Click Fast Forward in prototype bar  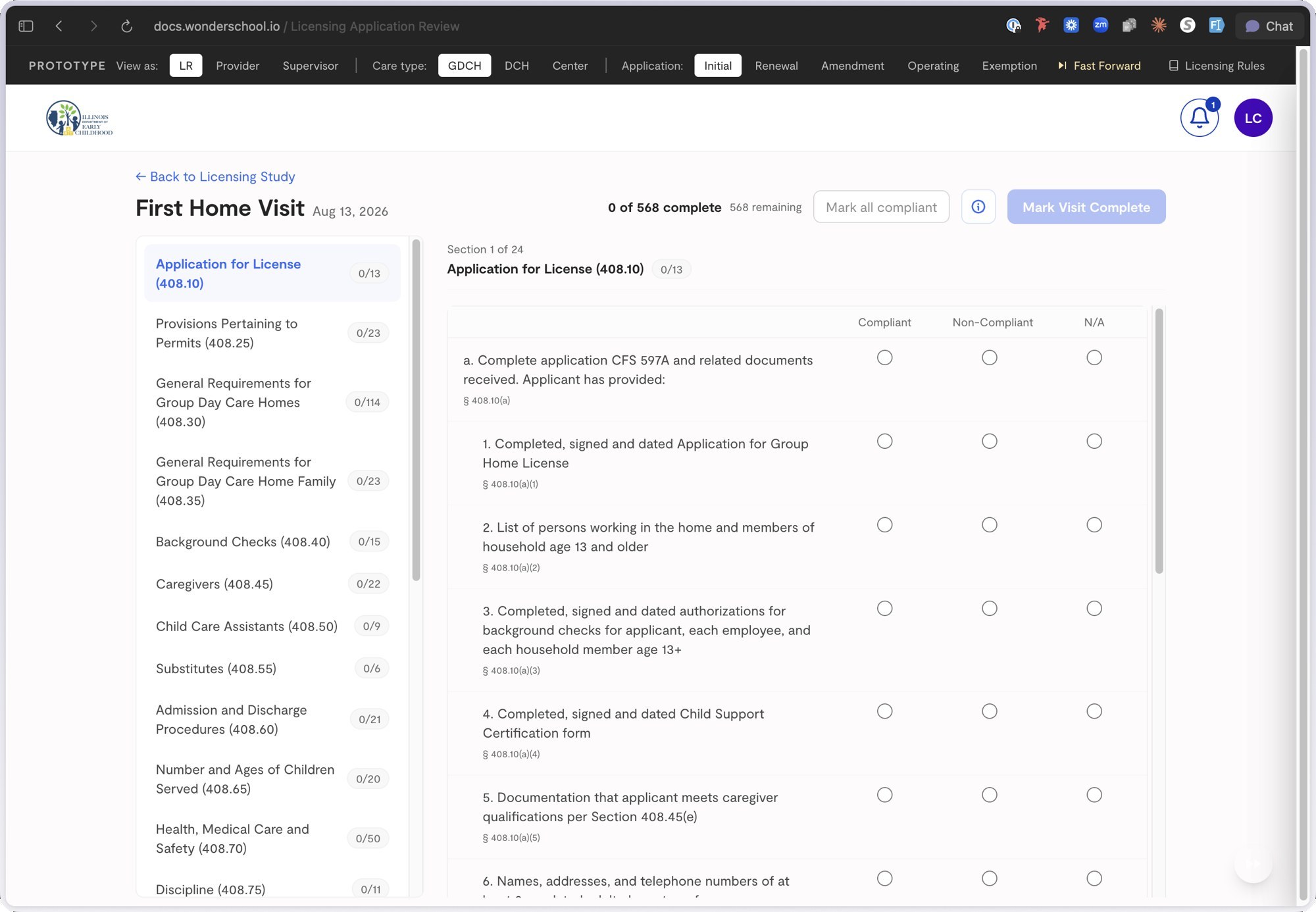1100,66
